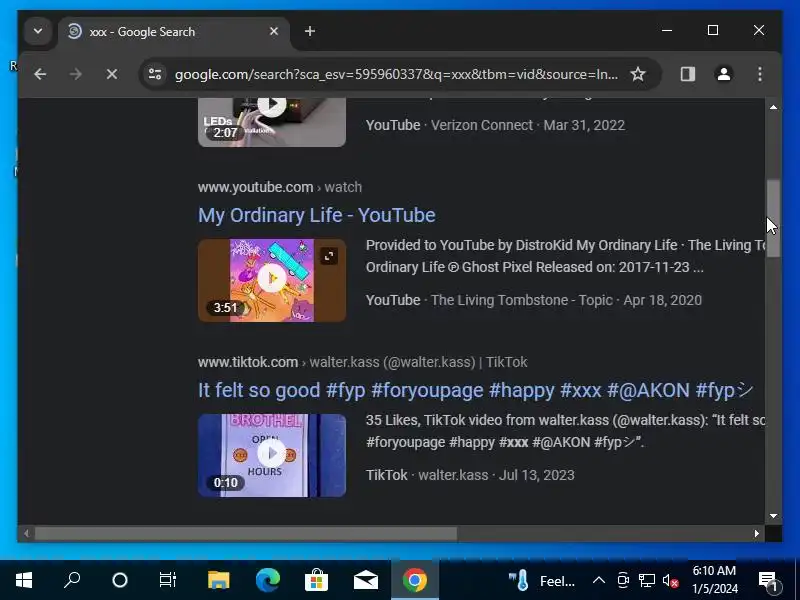Screen dimensions: 800x600
Task: Click the www.tiktok.com walter.kass breadcrumb
Action: [x=362, y=362]
